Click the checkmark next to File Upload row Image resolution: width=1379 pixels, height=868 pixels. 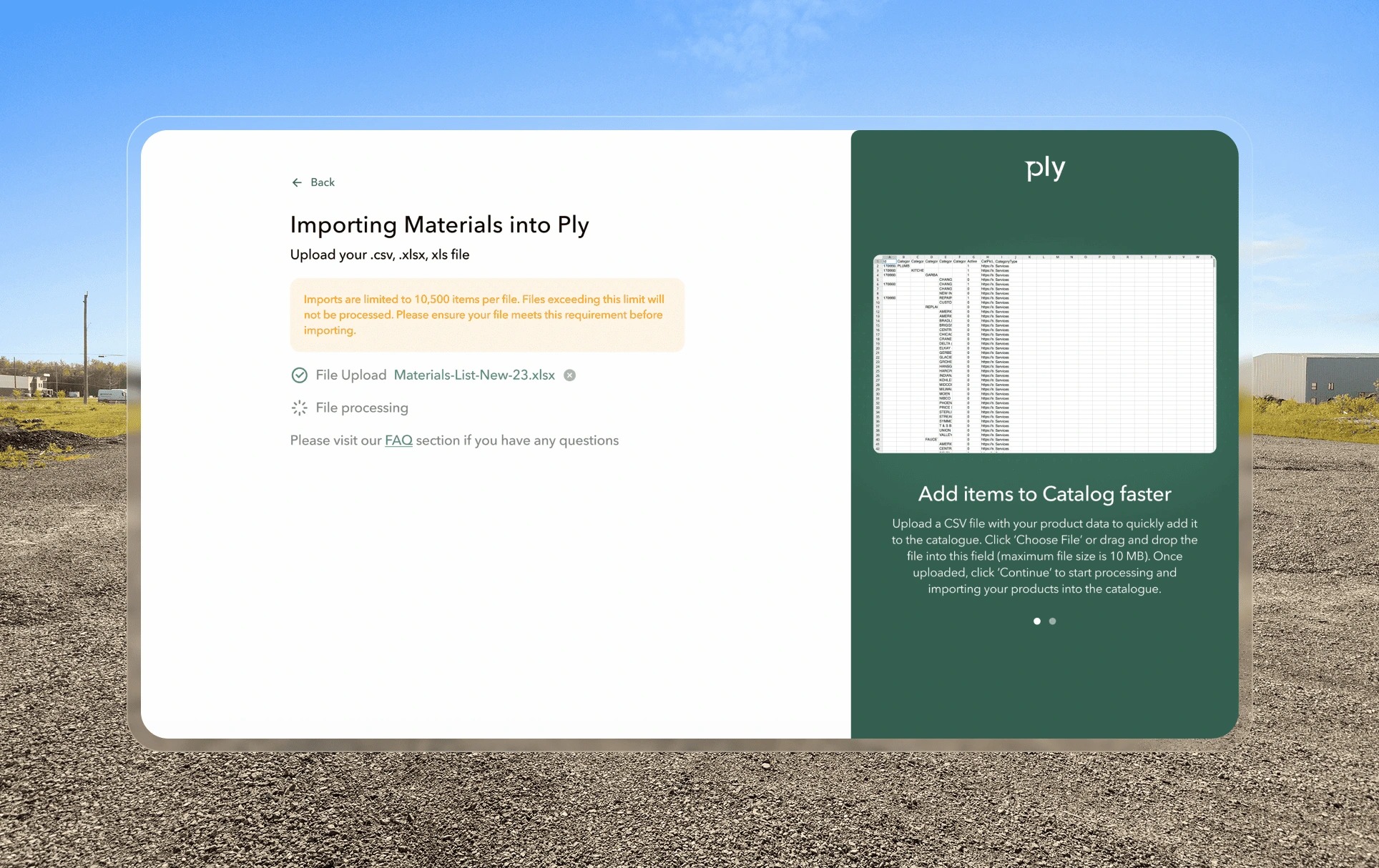pyautogui.click(x=298, y=375)
